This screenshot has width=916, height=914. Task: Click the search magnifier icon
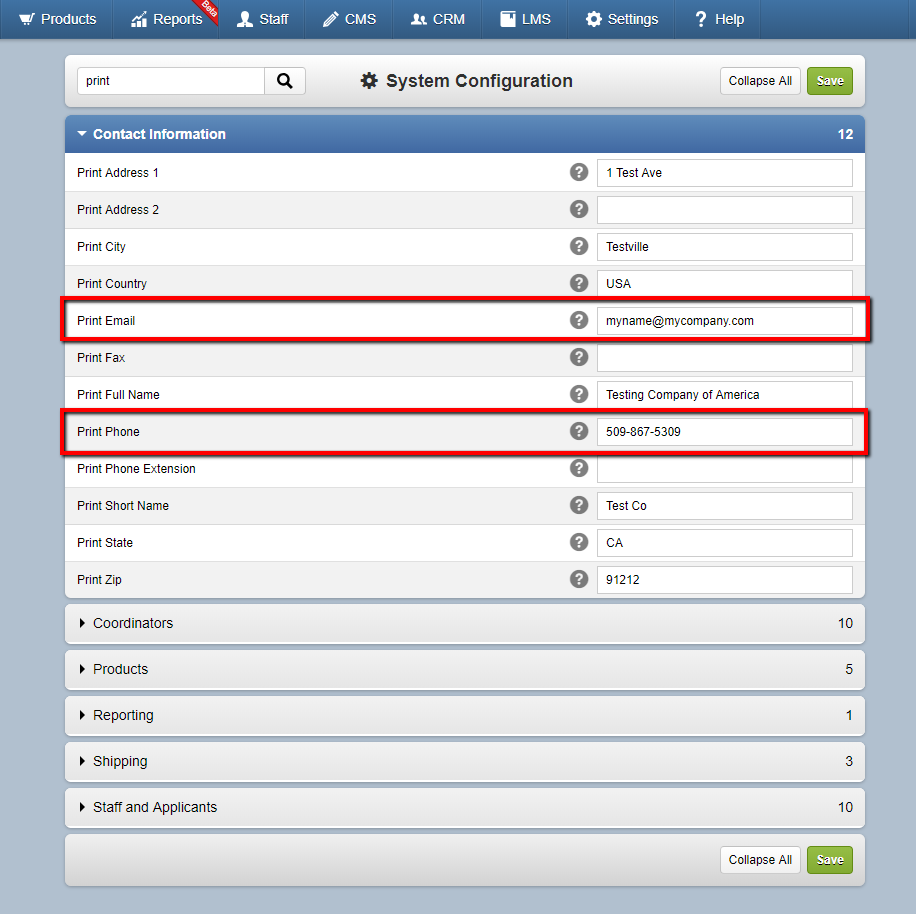pyautogui.click(x=285, y=81)
